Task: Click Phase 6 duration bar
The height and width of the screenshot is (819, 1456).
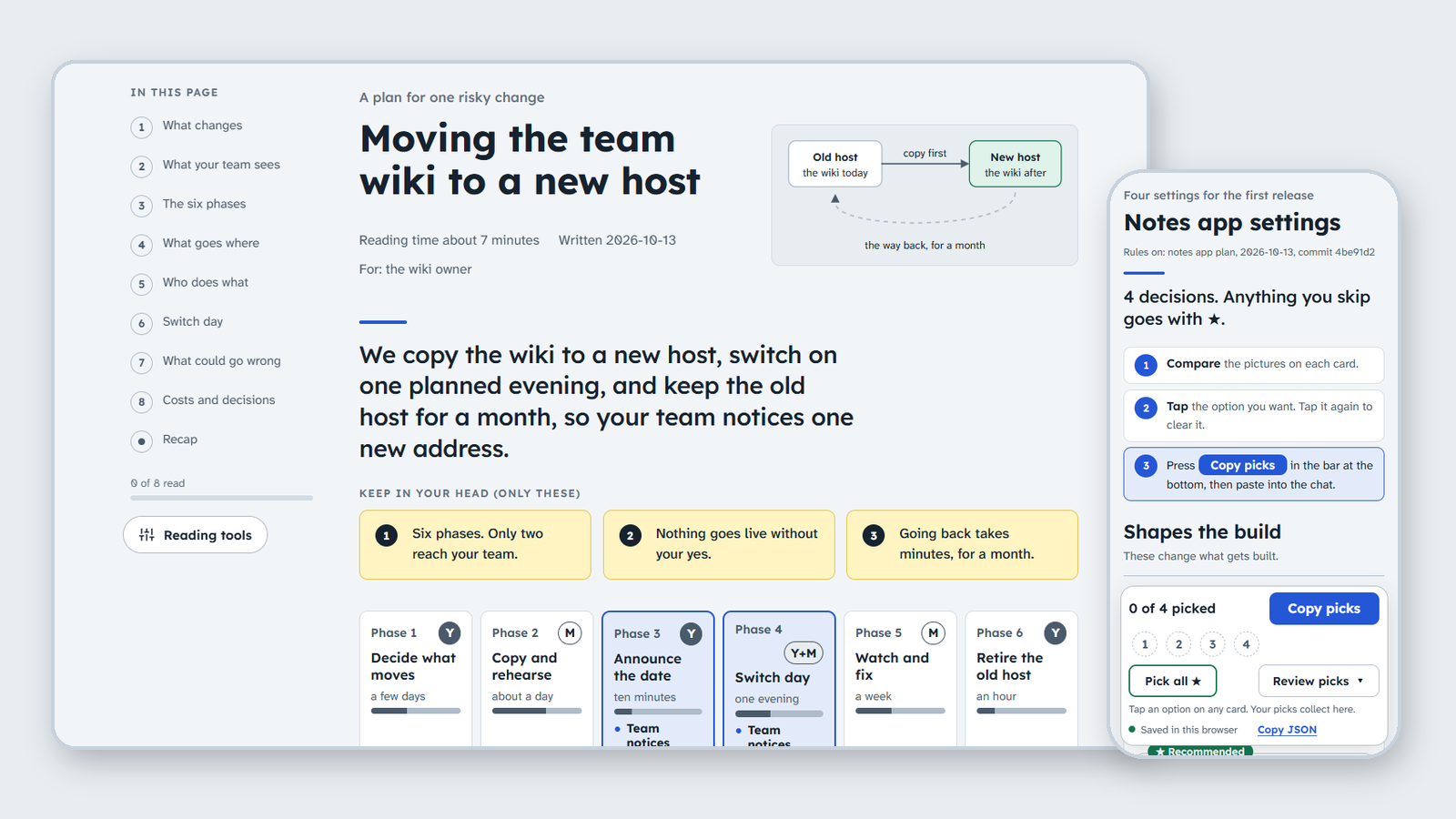Action: pos(1021,711)
